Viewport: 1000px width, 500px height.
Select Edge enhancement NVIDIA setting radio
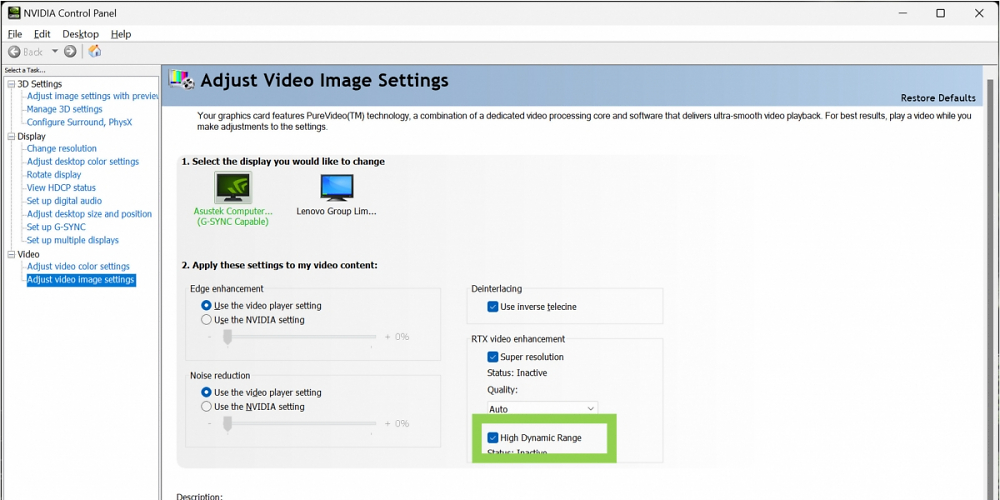206,320
